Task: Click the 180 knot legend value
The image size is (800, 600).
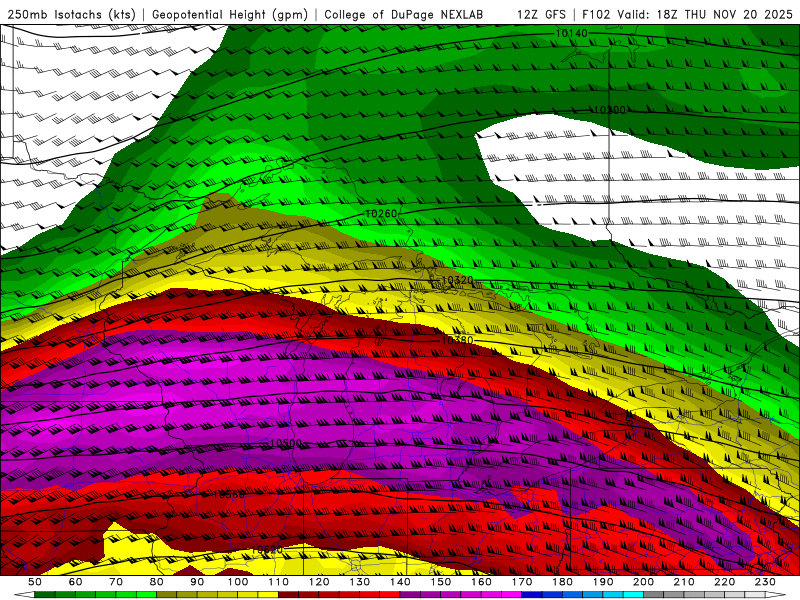Action: point(563,582)
